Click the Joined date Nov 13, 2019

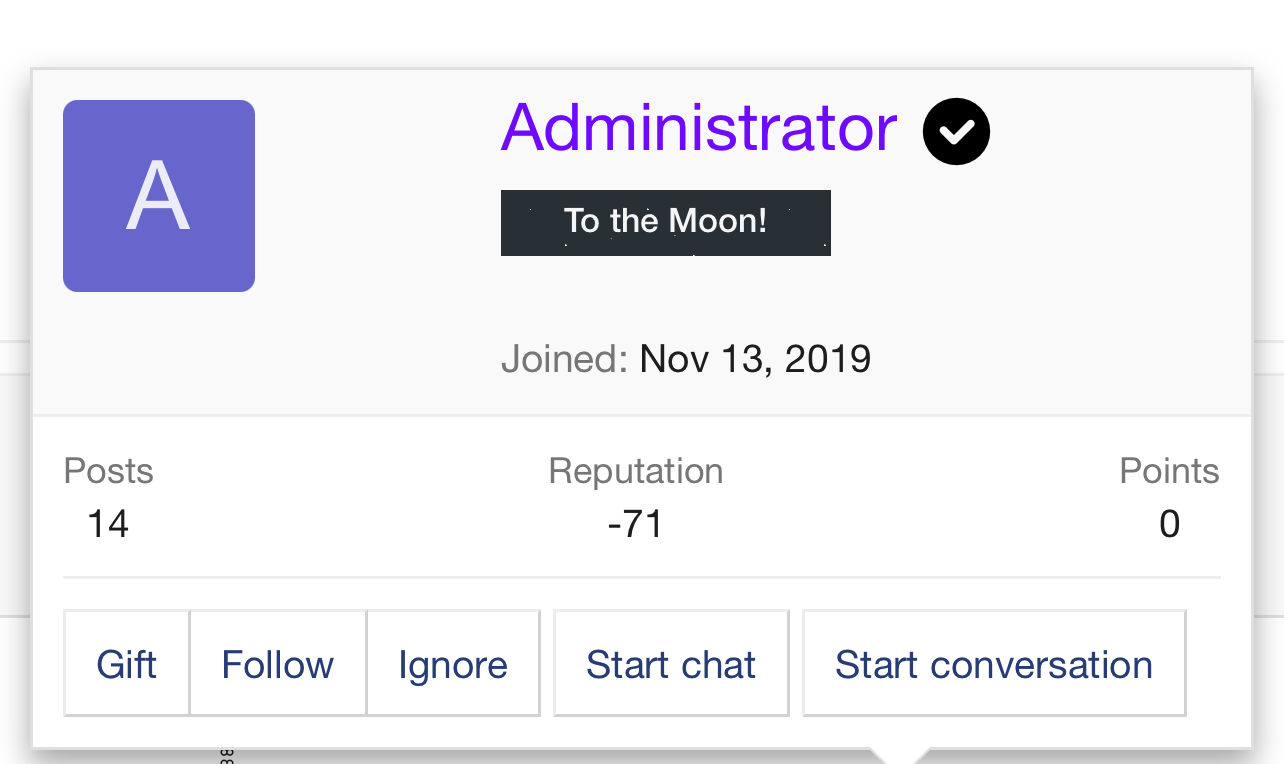tap(755, 358)
